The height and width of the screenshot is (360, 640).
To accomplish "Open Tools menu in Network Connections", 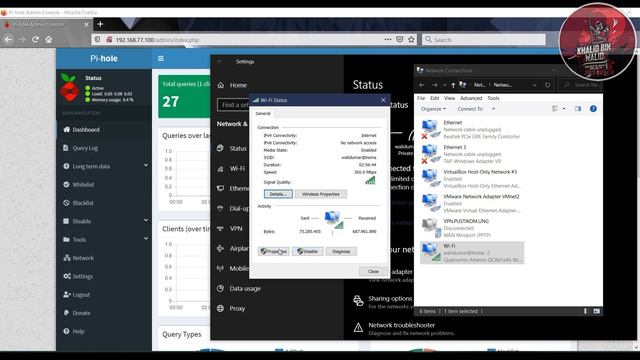I will click(493, 98).
